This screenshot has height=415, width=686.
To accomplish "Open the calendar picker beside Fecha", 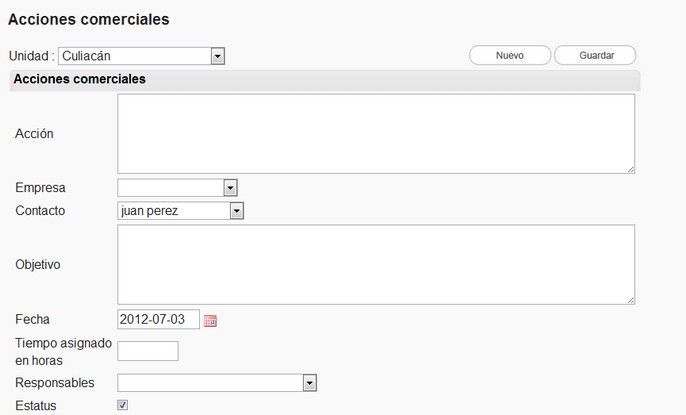I will 210,321.
